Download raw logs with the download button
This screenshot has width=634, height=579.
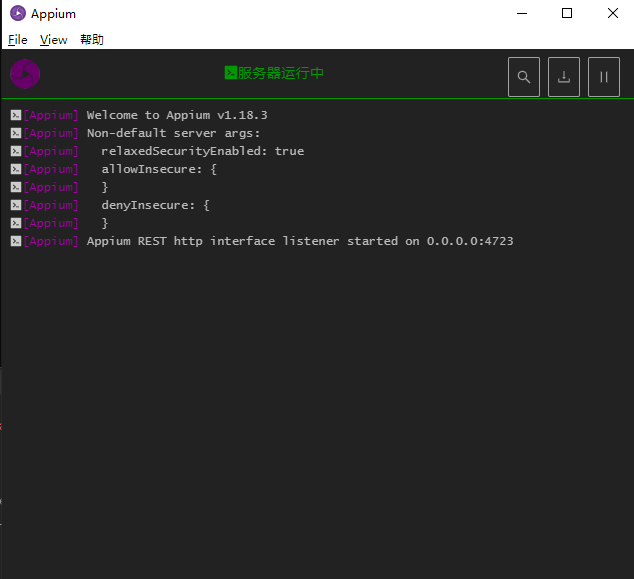coord(564,77)
